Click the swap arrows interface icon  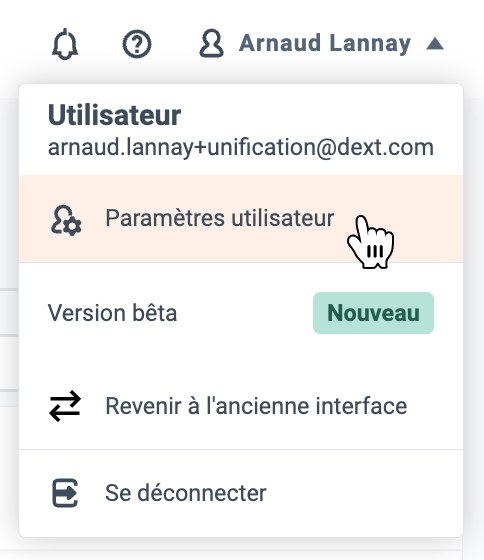point(65,406)
